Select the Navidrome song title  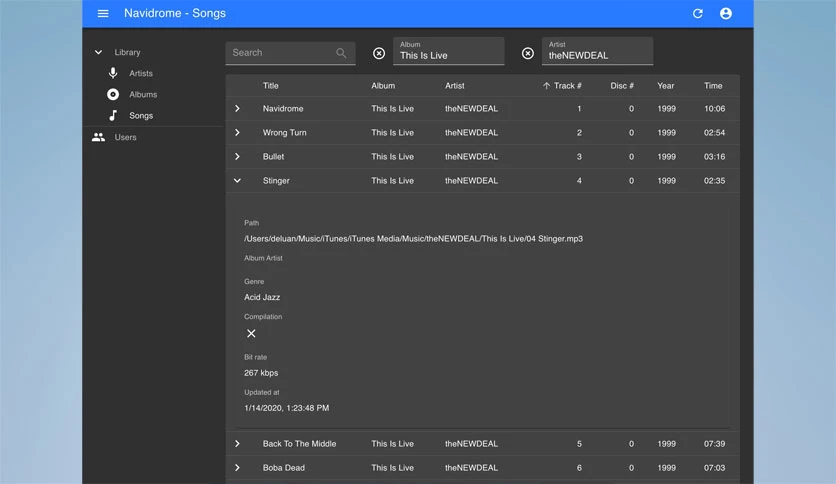pyautogui.click(x=283, y=109)
